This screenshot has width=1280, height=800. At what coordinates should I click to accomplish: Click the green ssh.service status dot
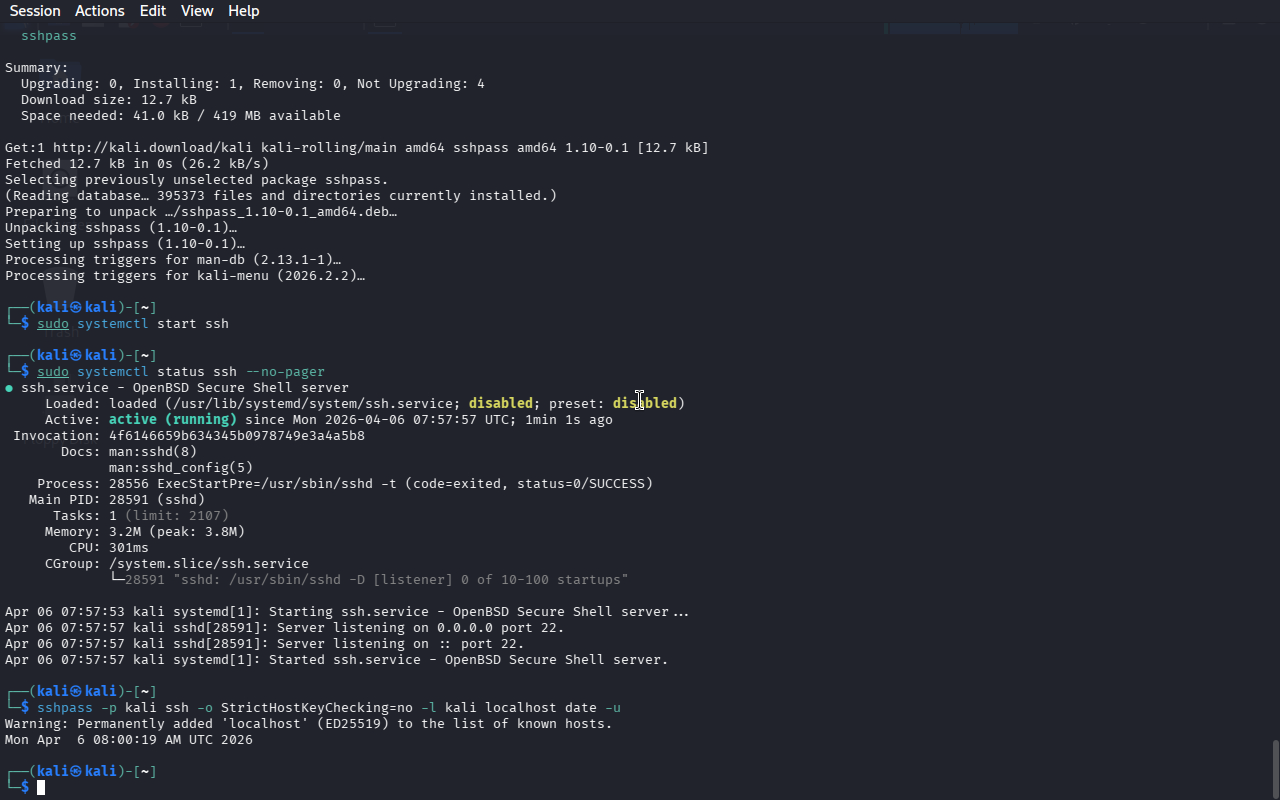coord(9,388)
